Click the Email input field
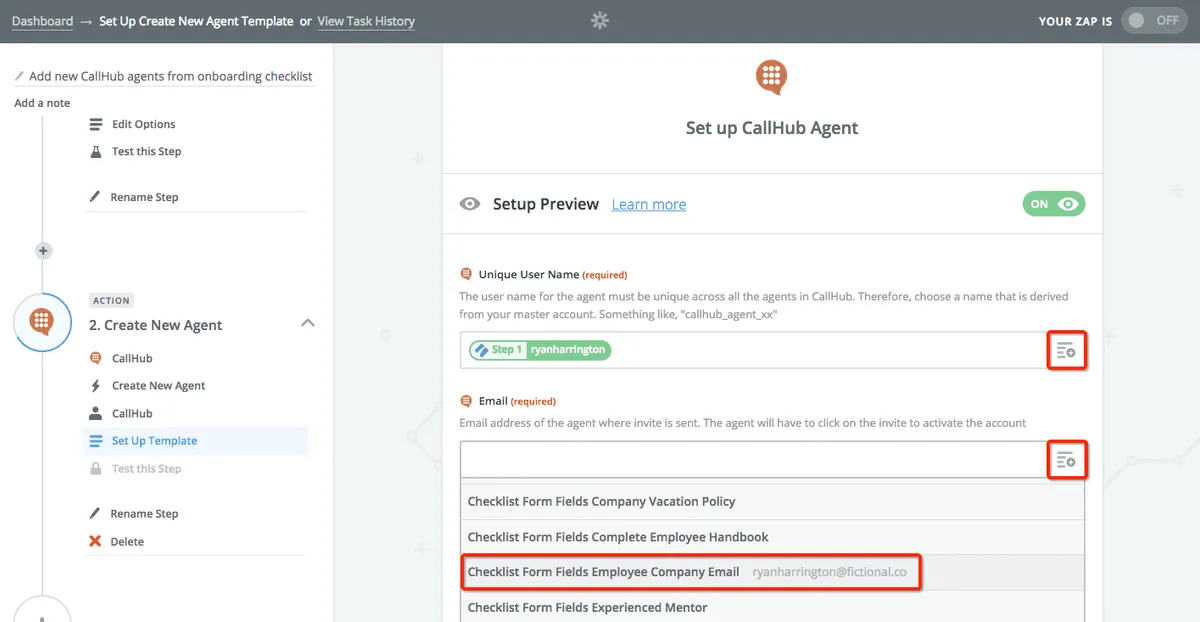The image size is (1200, 622). click(750, 460)
